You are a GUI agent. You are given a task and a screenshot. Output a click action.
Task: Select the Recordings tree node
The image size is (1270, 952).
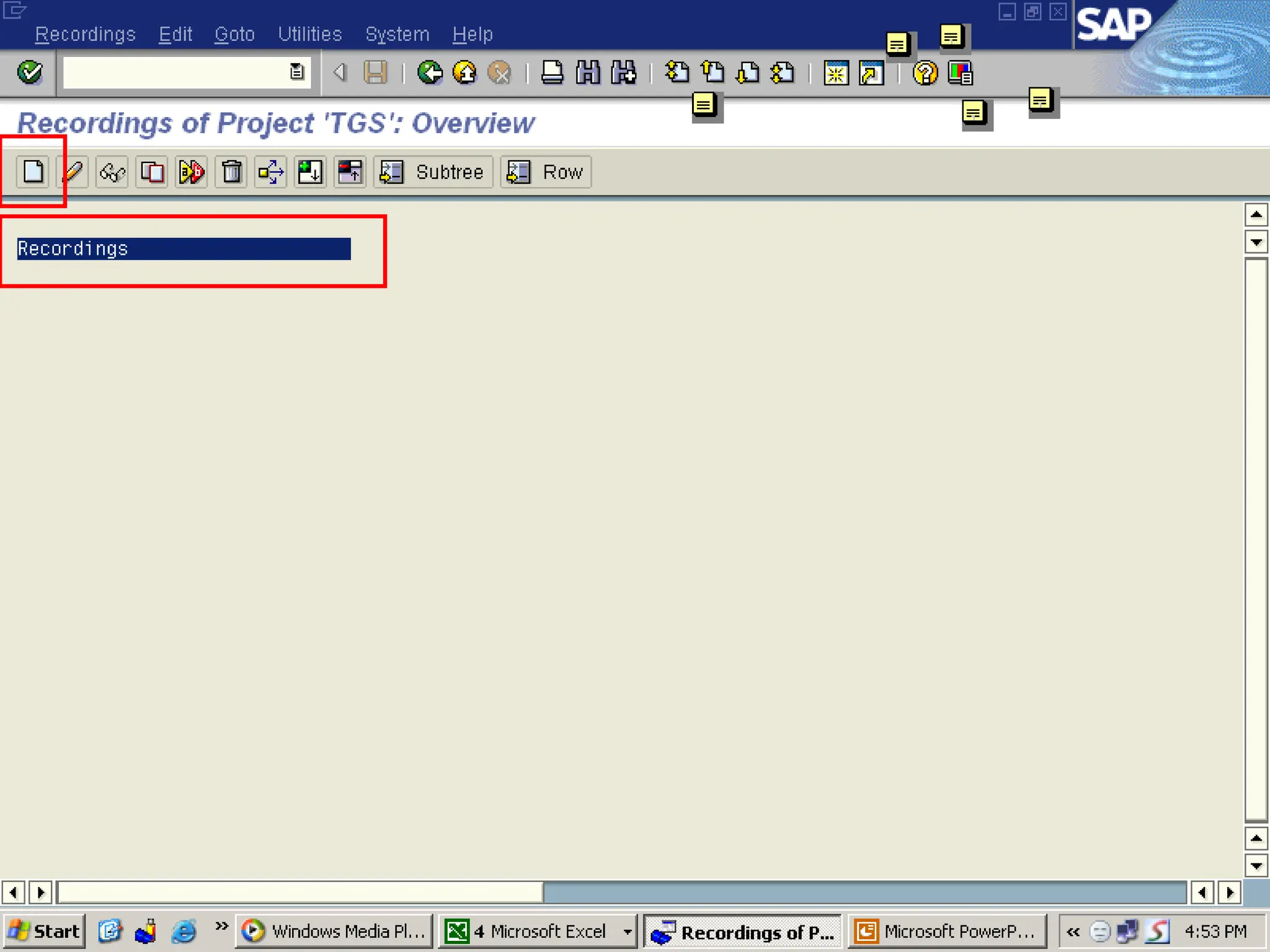pos(73,249)
